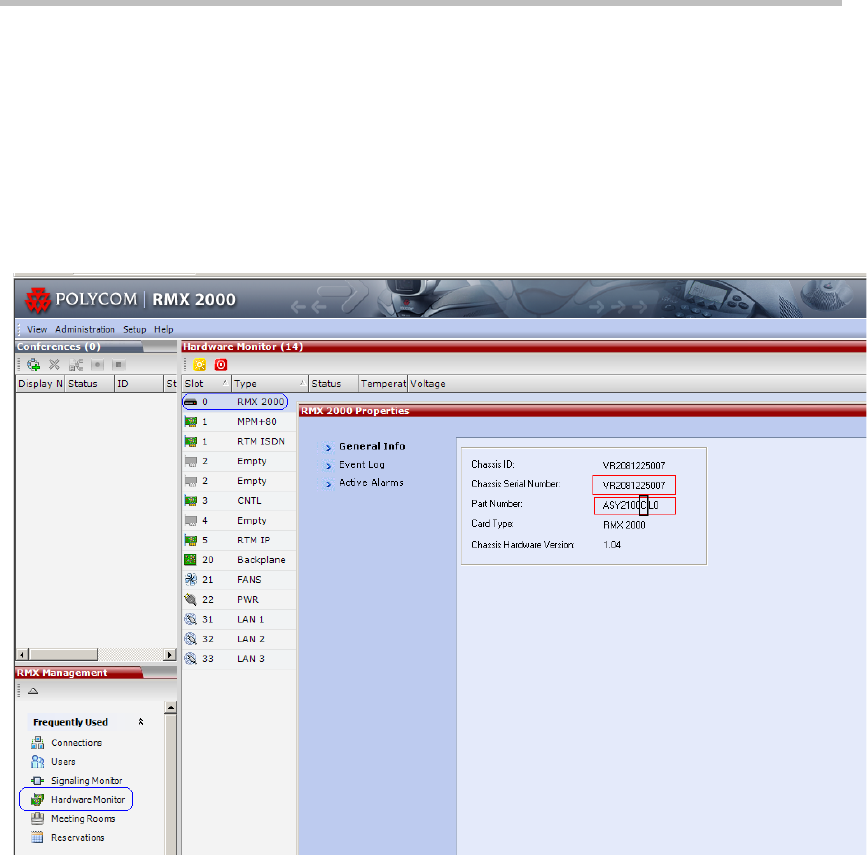
Task: Open Active Alarms in properties pane
Action: point(371,483)
